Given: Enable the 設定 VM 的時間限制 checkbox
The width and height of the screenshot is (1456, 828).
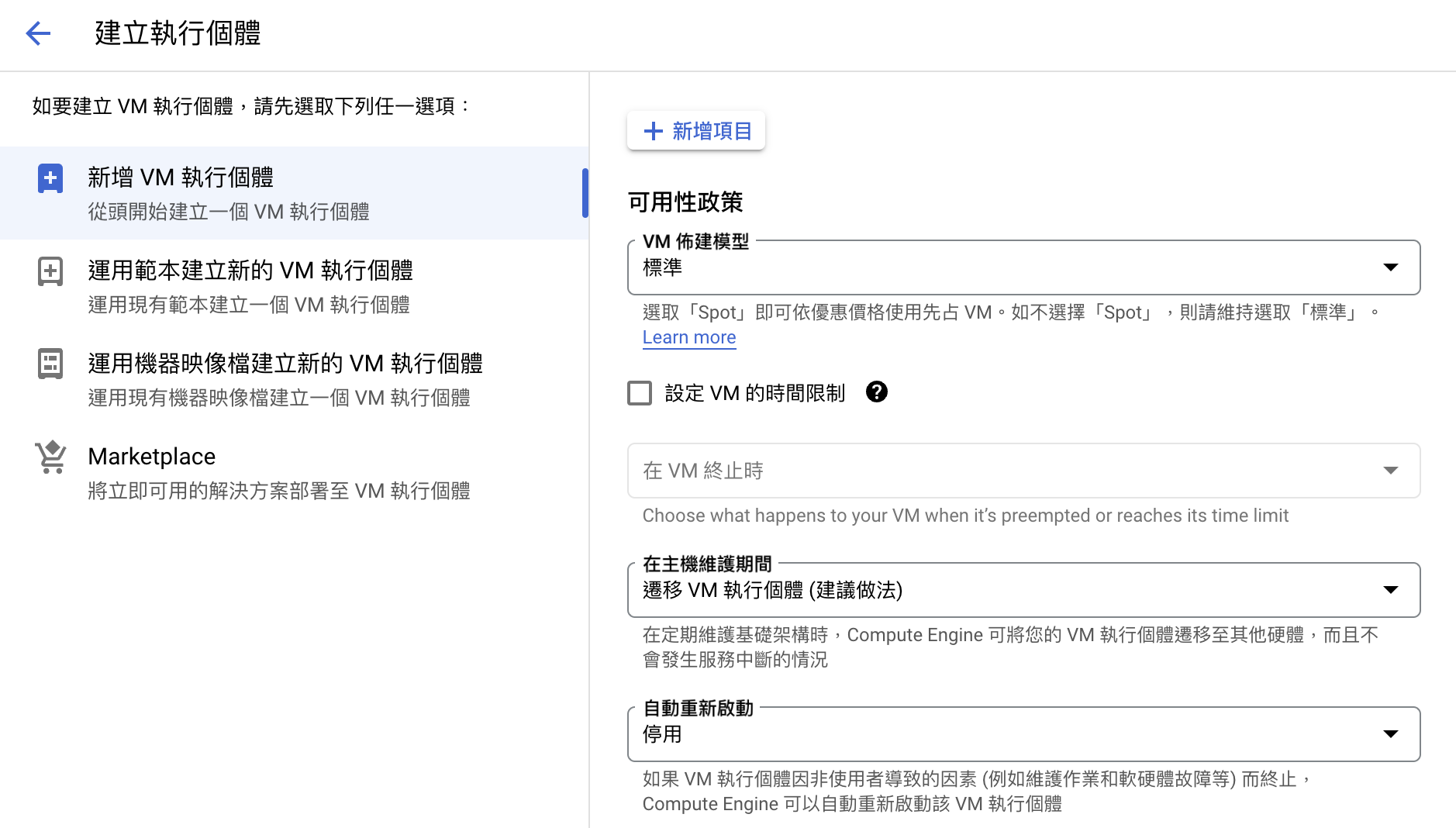Looking at the screenshot, I should click(640, 393).
